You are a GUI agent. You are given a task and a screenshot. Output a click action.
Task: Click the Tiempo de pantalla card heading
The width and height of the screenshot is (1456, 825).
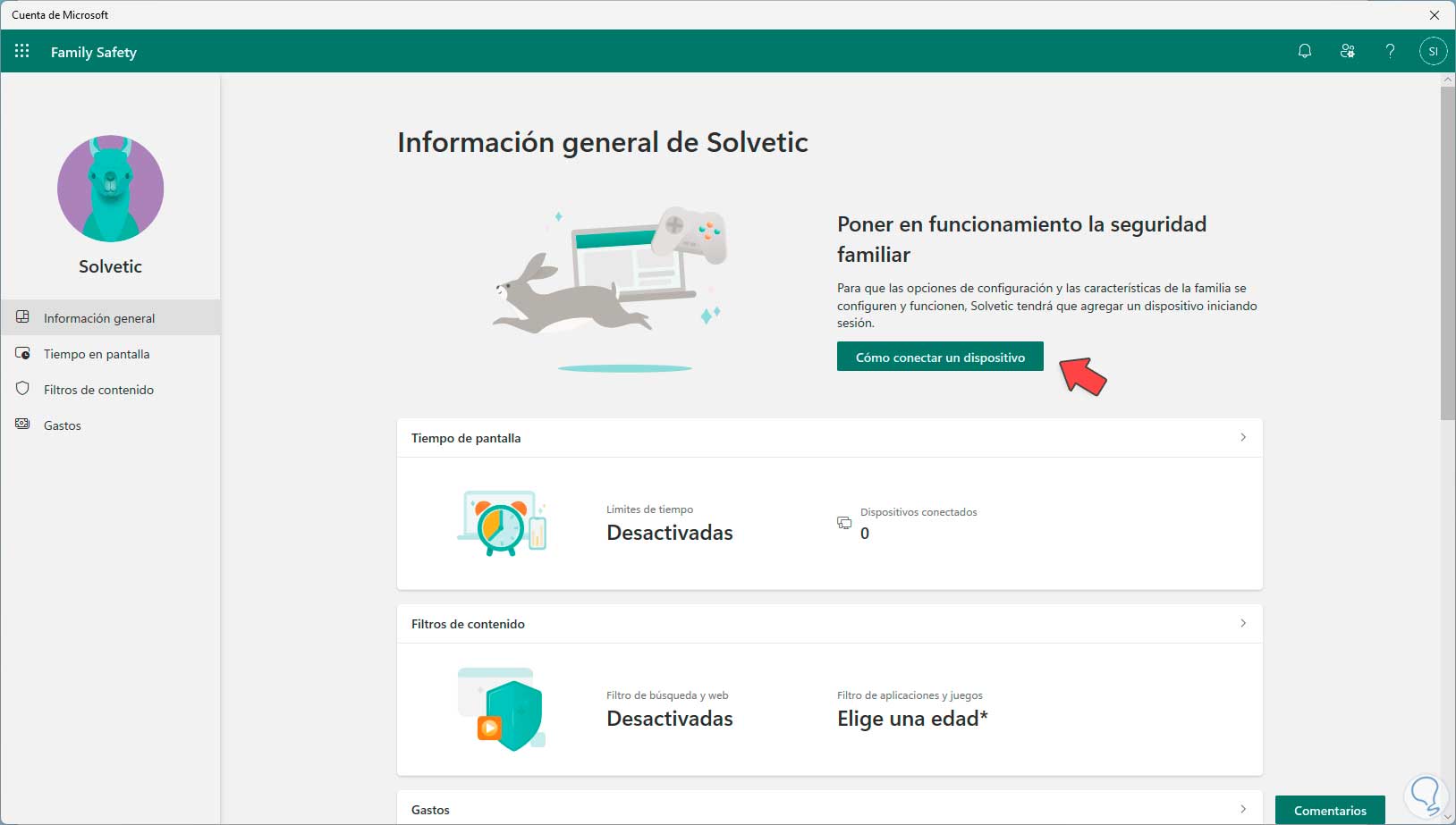coord(466,438)
